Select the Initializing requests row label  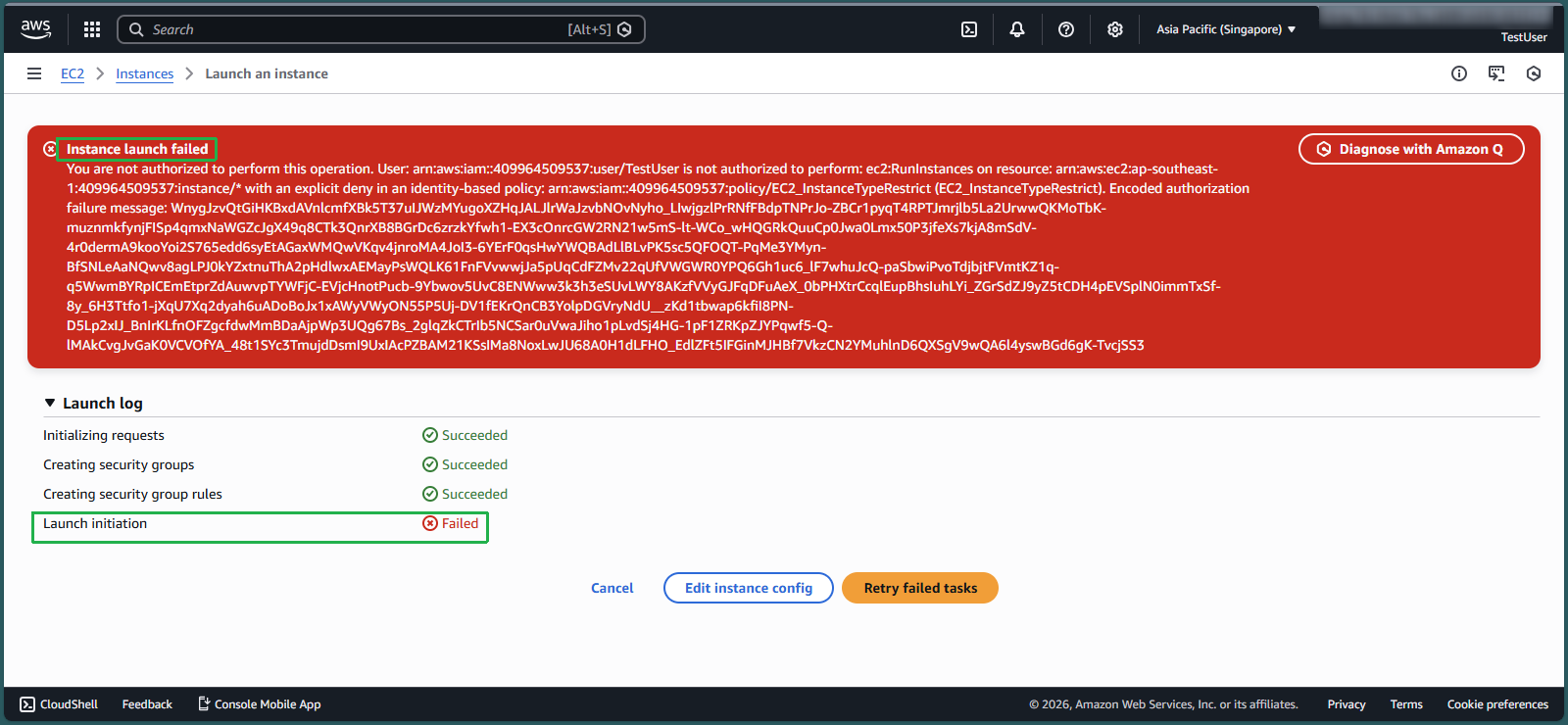coord(104,435)
